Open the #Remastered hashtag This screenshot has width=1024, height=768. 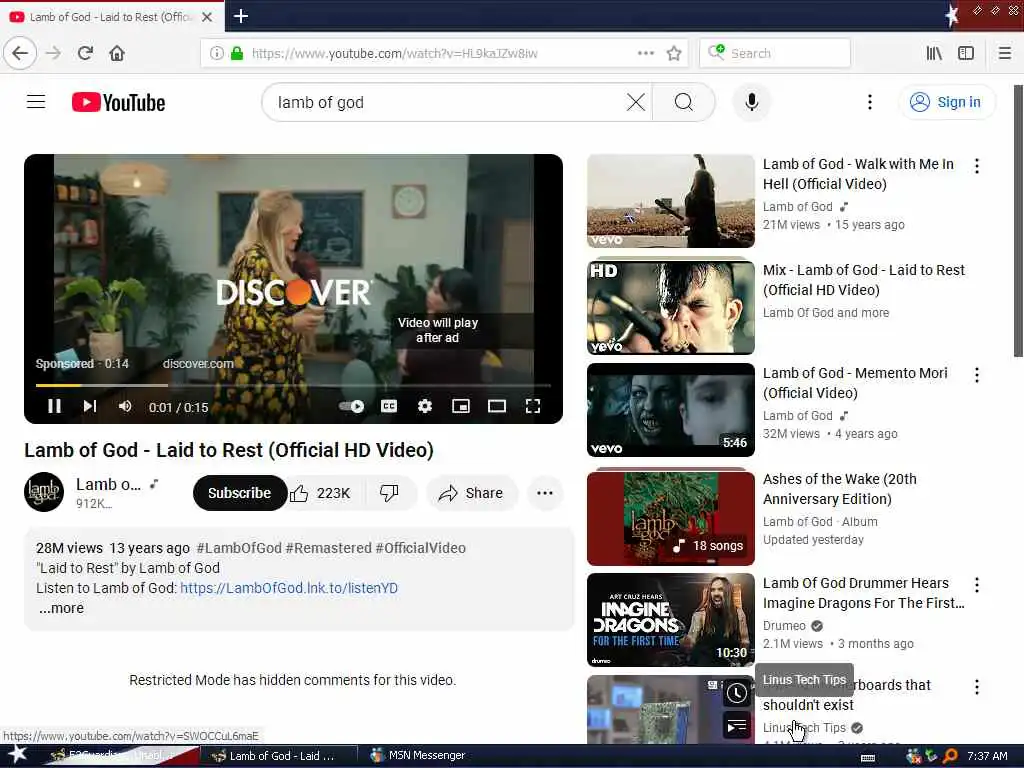coord(328,548)
